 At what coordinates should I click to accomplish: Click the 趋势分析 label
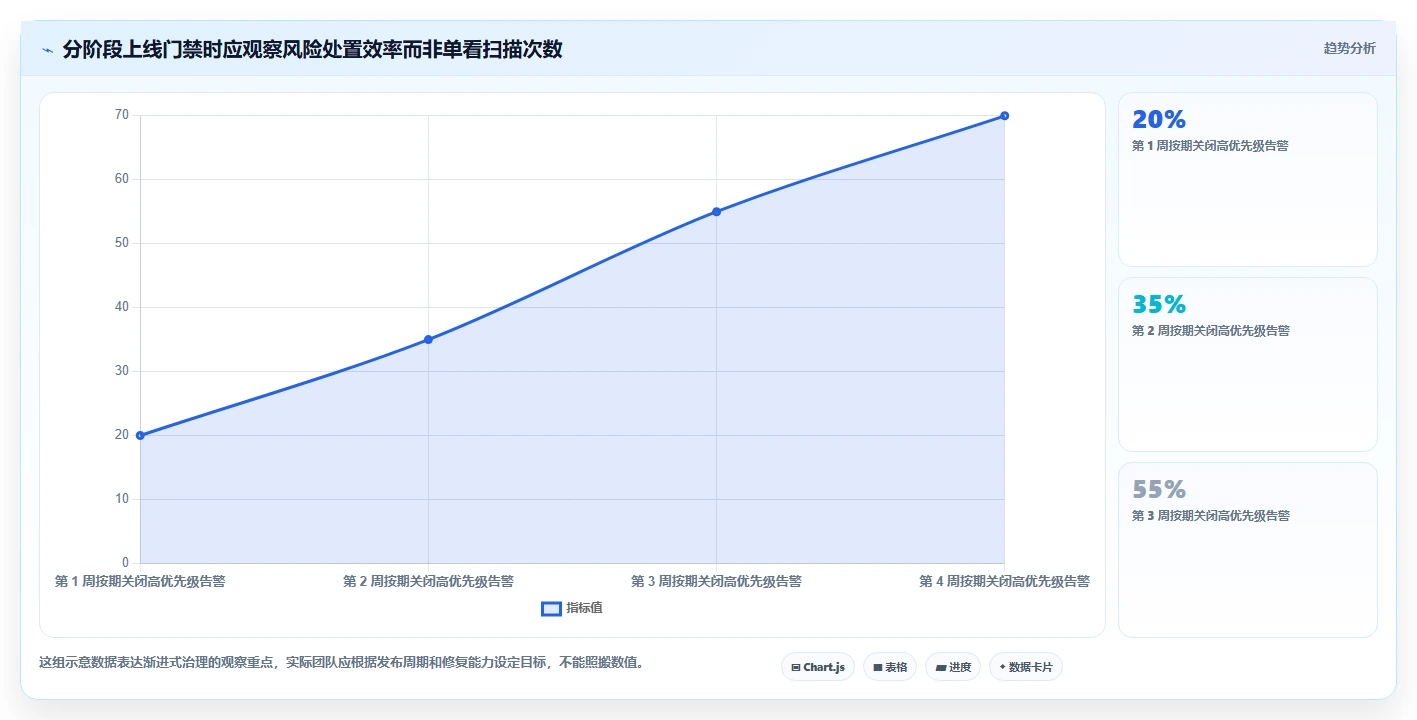pos(1349,48)
